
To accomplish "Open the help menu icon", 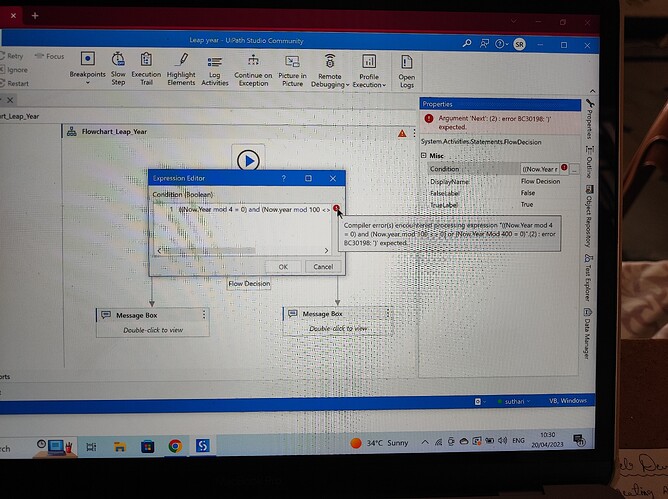I will [x=501, y=44].
